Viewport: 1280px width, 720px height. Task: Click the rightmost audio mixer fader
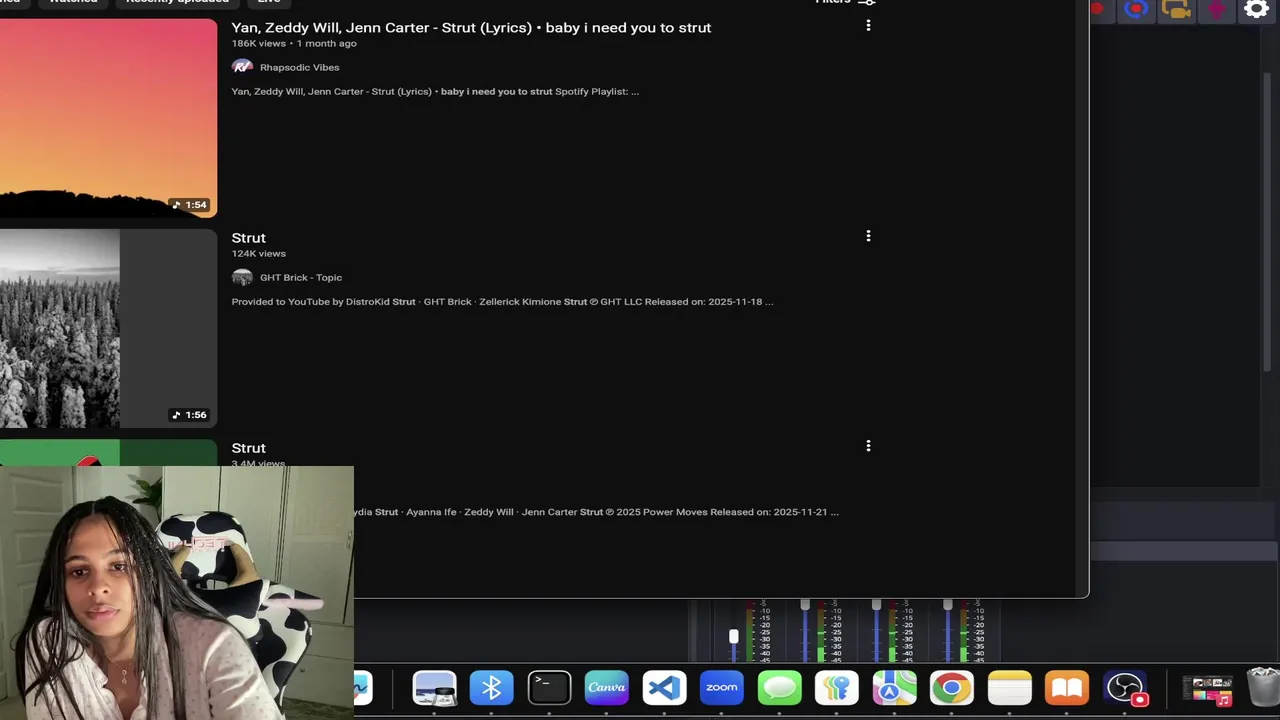coord(948,604)
